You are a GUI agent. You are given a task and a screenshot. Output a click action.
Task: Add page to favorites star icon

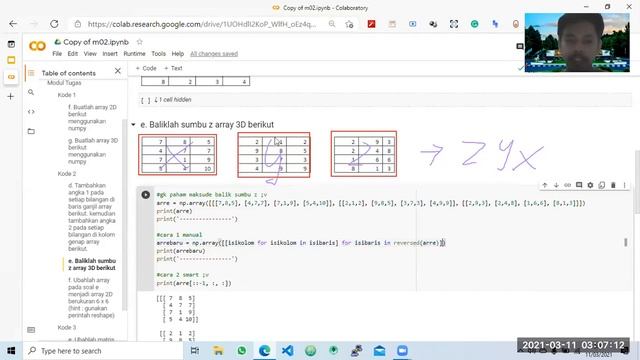coord(349,24)
